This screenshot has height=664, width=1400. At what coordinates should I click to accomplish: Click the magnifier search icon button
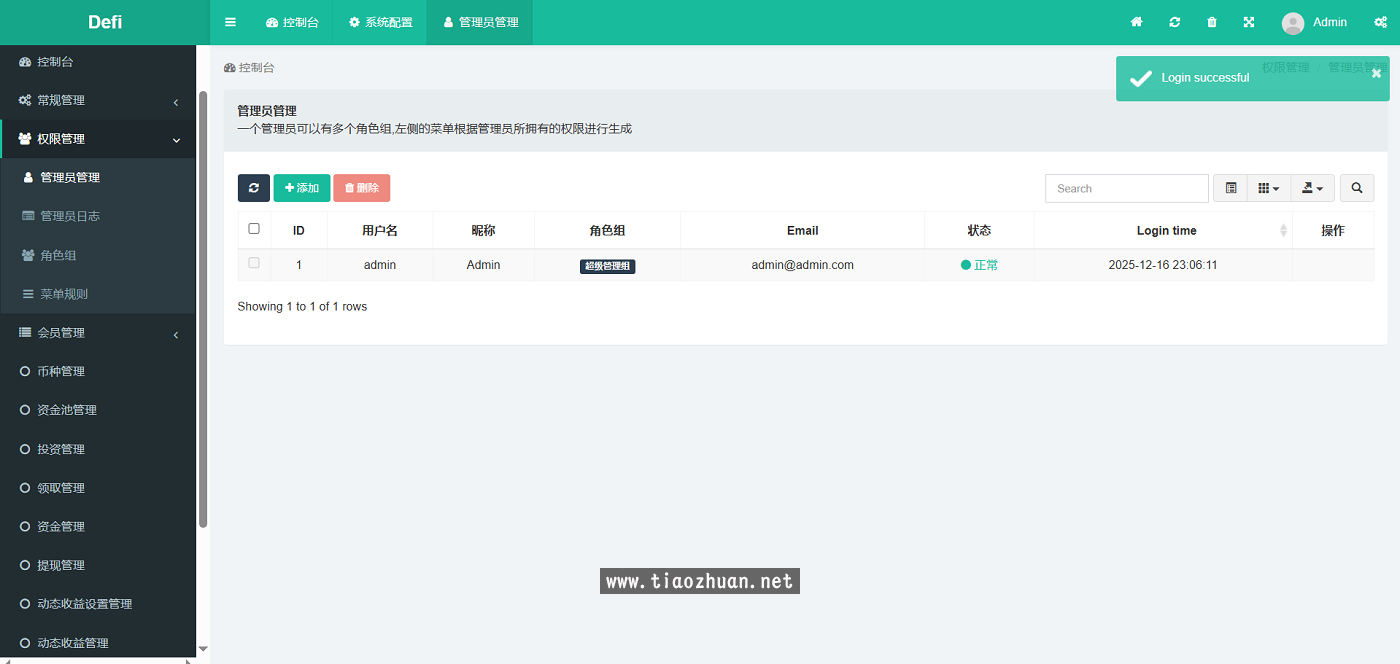(1356, 188)
